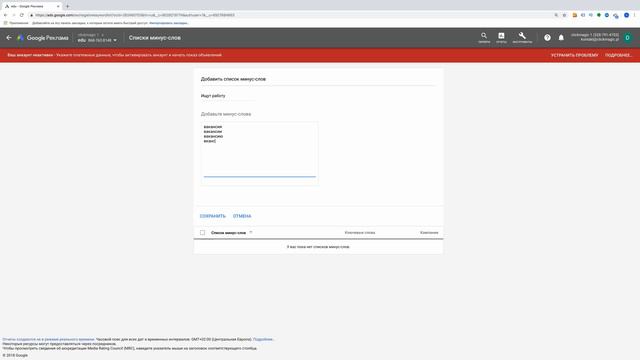Click Подробнее in the red banner
The height and width of the screenshot is (360, 640).
coord(618,55)
